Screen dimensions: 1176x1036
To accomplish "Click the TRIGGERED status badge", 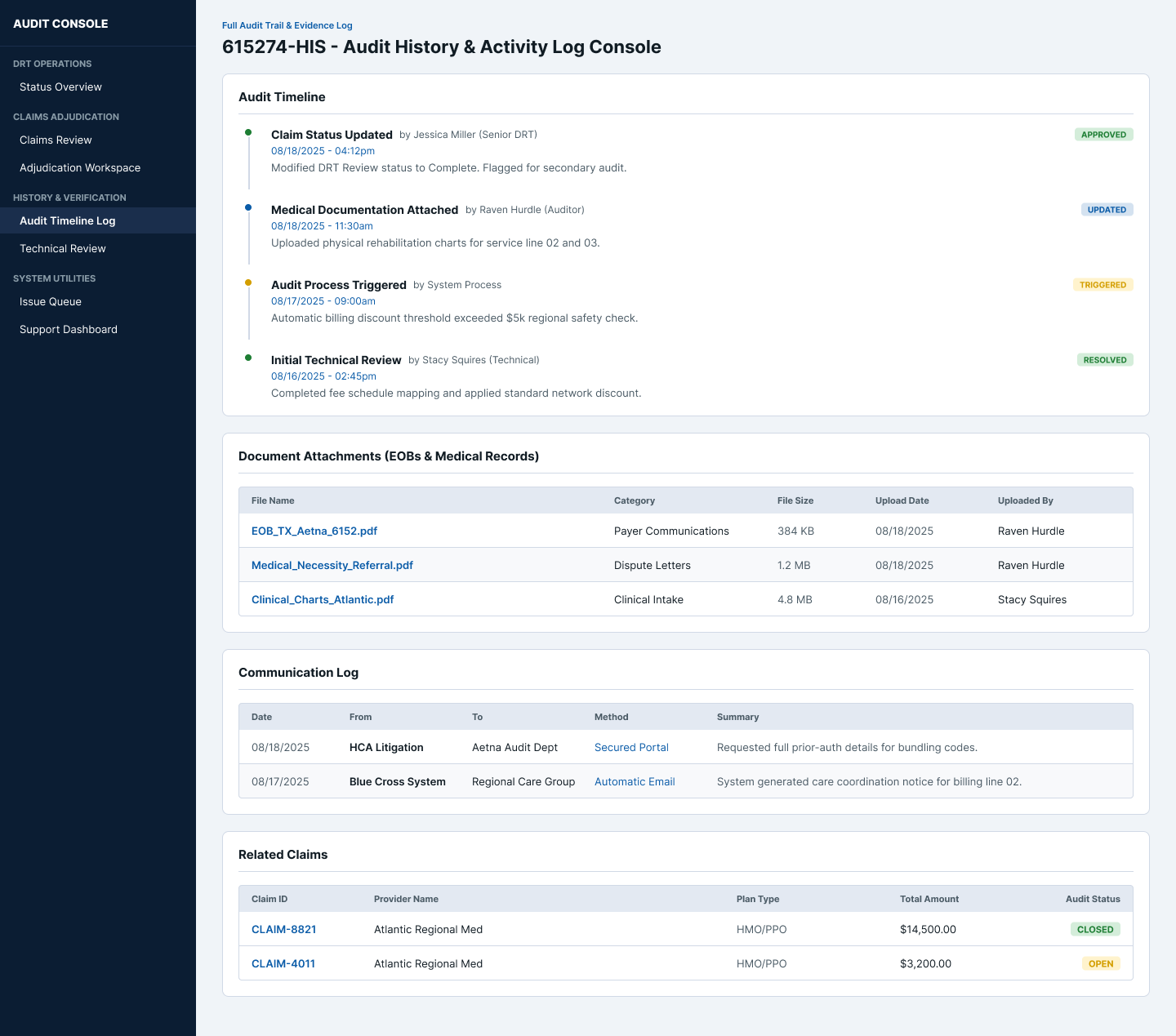I will 1102,285.
